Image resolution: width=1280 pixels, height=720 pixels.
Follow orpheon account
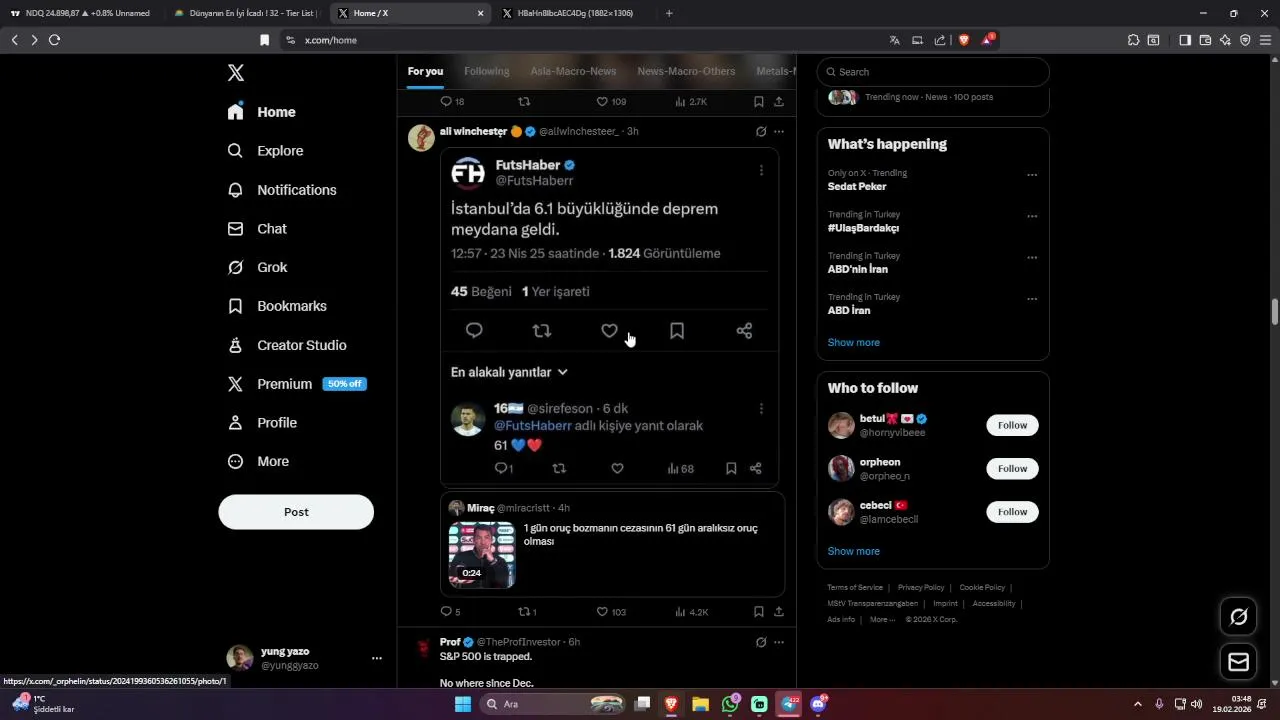tap(1012, 468)
